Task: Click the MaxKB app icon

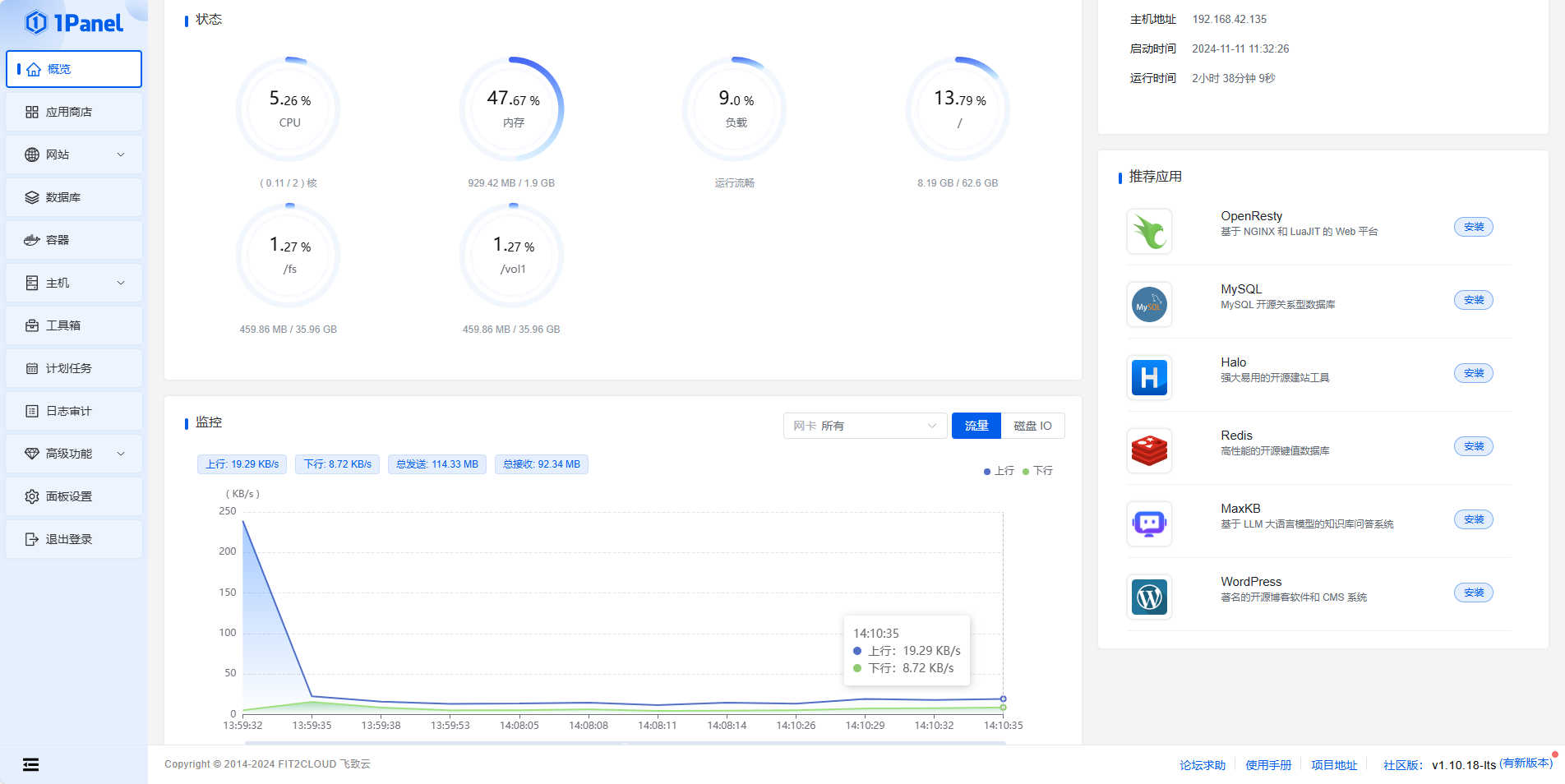Action: point(1149,523)
